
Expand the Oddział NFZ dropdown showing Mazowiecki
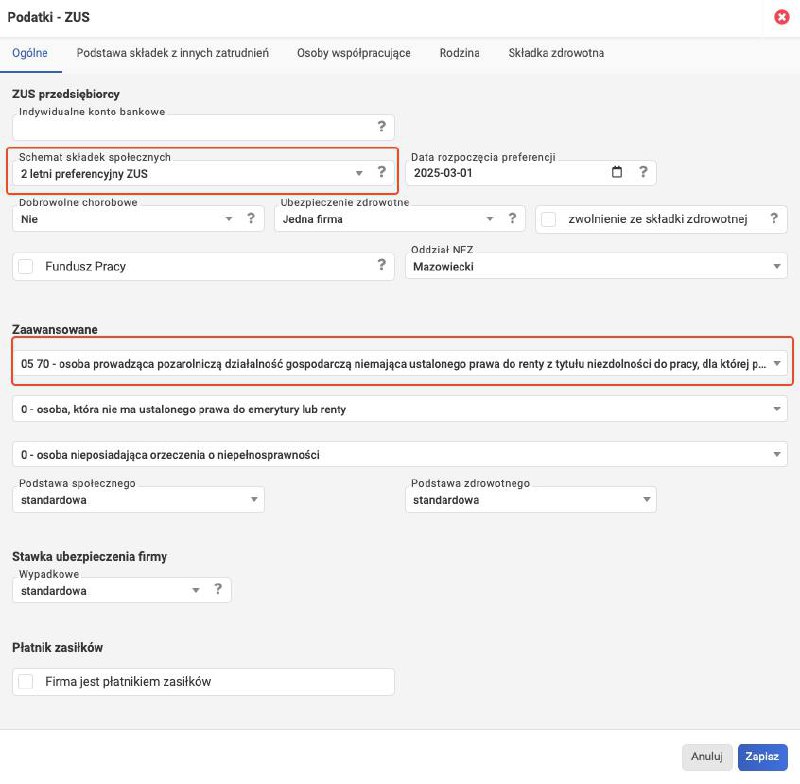[777, 266]
